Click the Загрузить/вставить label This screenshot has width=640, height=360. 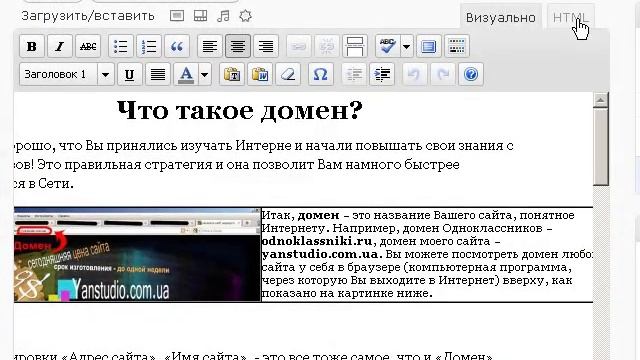pyautogui.click(x=88, y=16)
